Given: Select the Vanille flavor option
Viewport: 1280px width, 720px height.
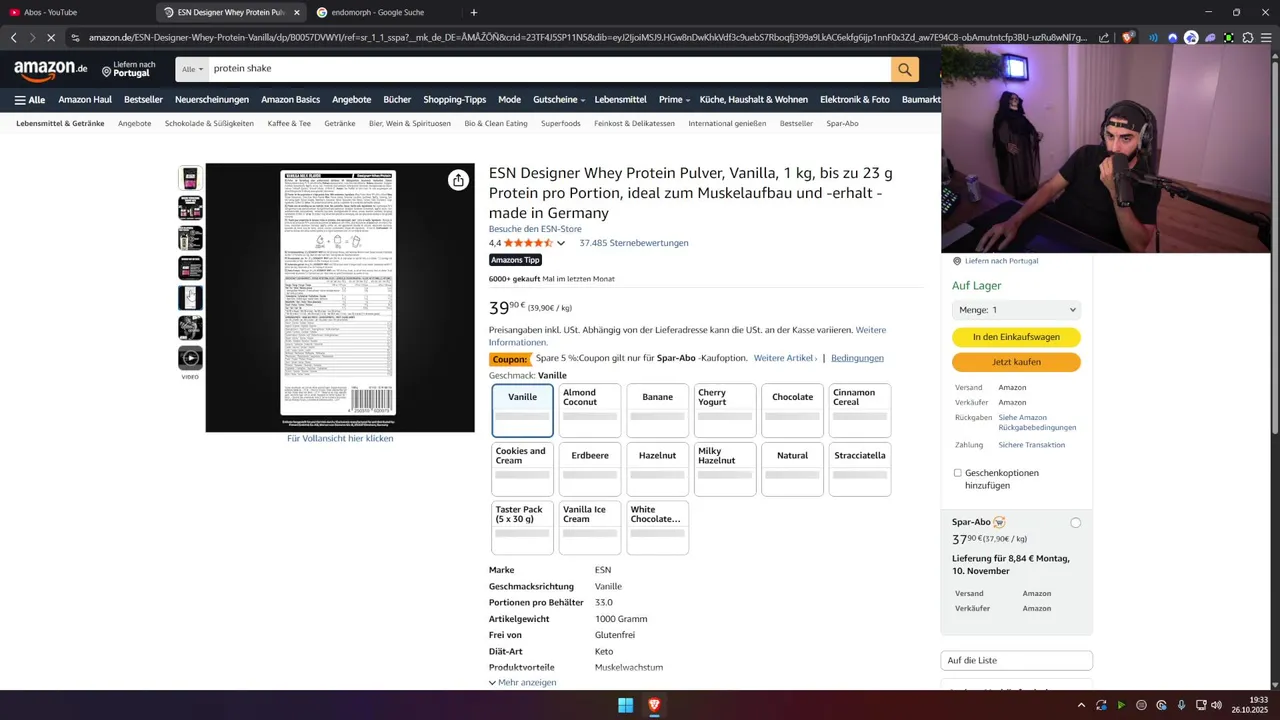Looking at the screenshot, I should pyautogui.click(x=522, y=411).
